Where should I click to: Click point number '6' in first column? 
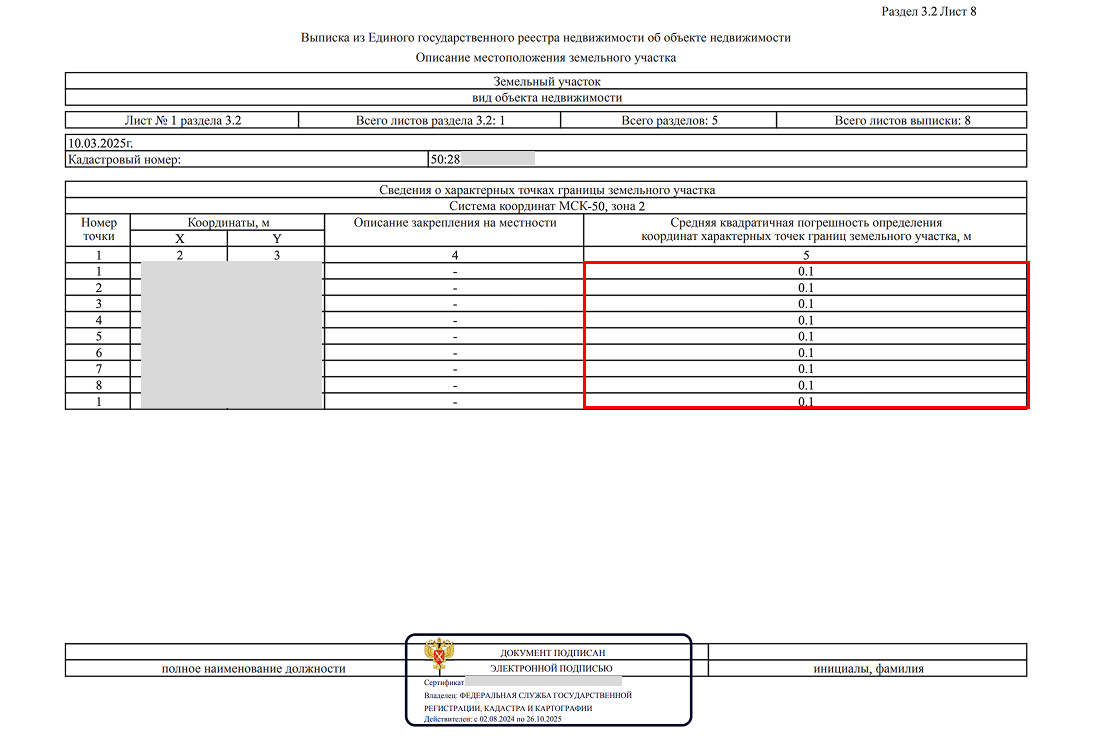[x=98, y=353]
